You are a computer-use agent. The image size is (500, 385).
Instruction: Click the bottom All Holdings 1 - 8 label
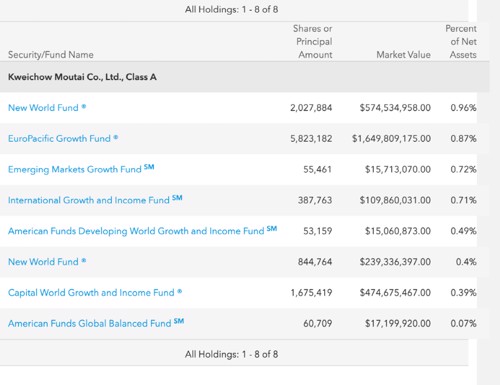[232, 354]
